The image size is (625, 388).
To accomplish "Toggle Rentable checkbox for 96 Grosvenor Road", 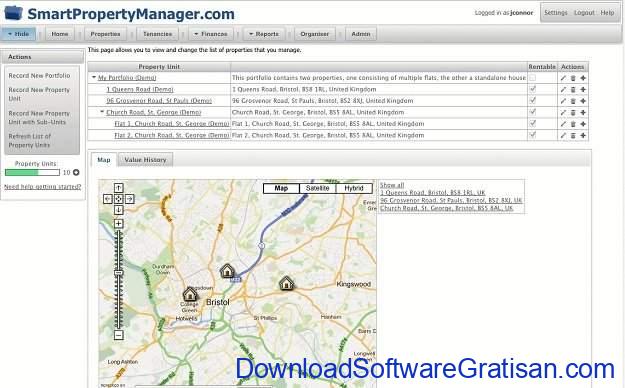I will click(x=533, y=100).
